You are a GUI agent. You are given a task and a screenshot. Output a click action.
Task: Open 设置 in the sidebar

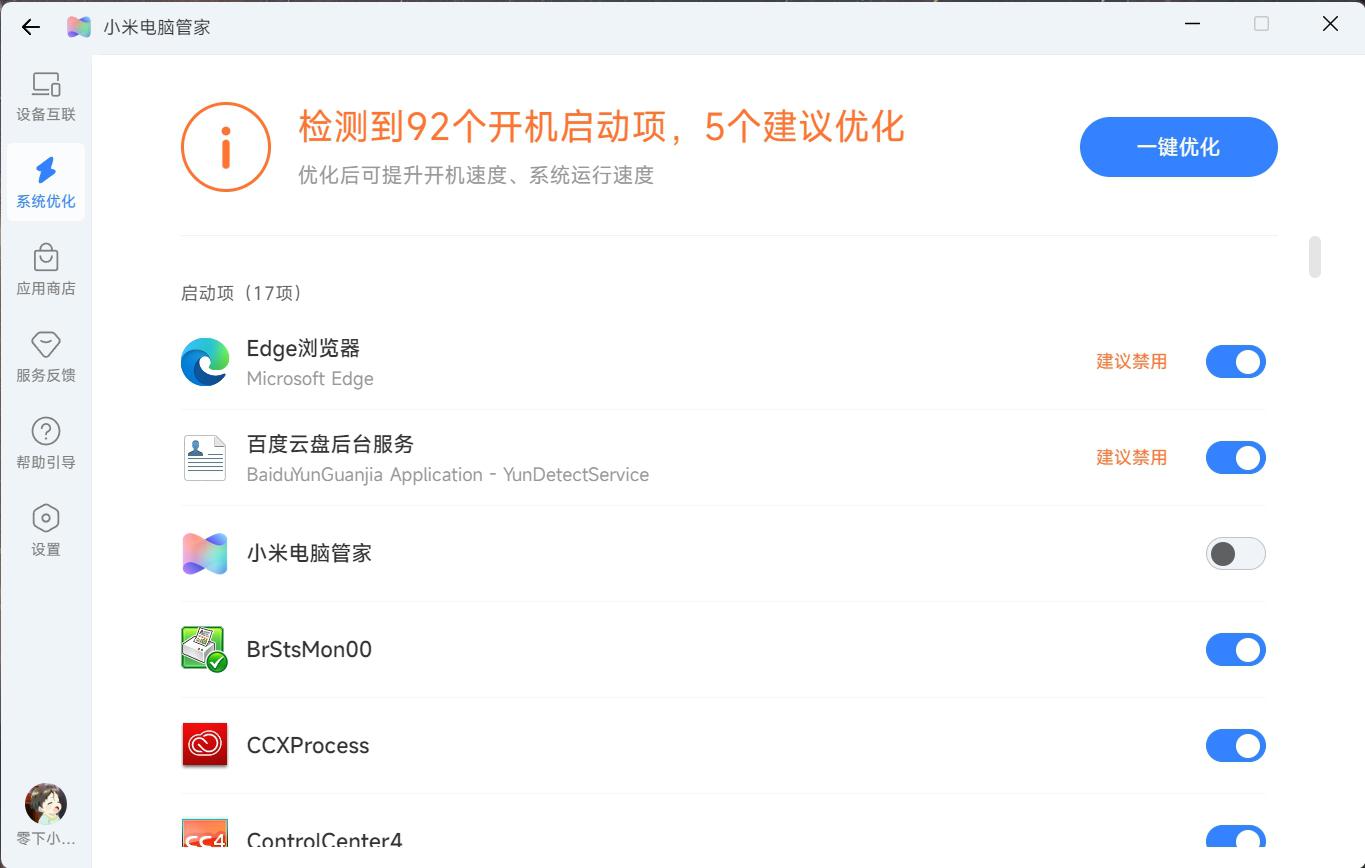click(46, 531)
